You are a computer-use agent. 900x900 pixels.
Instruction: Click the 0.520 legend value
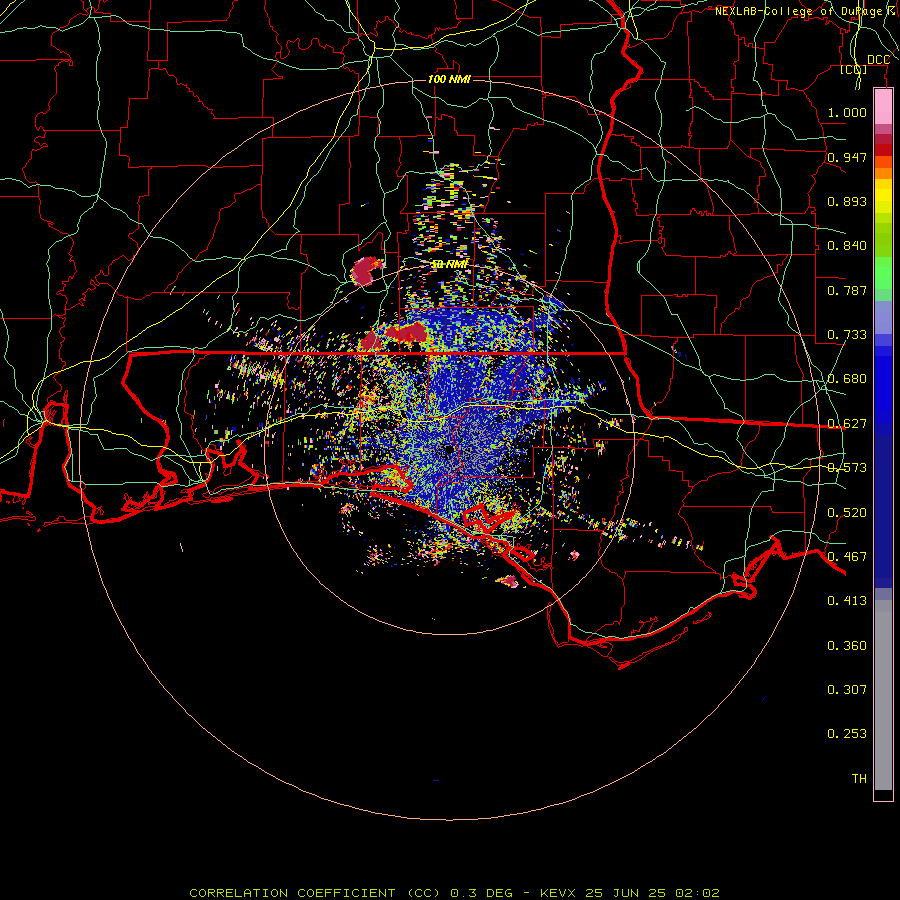(847, 513)
